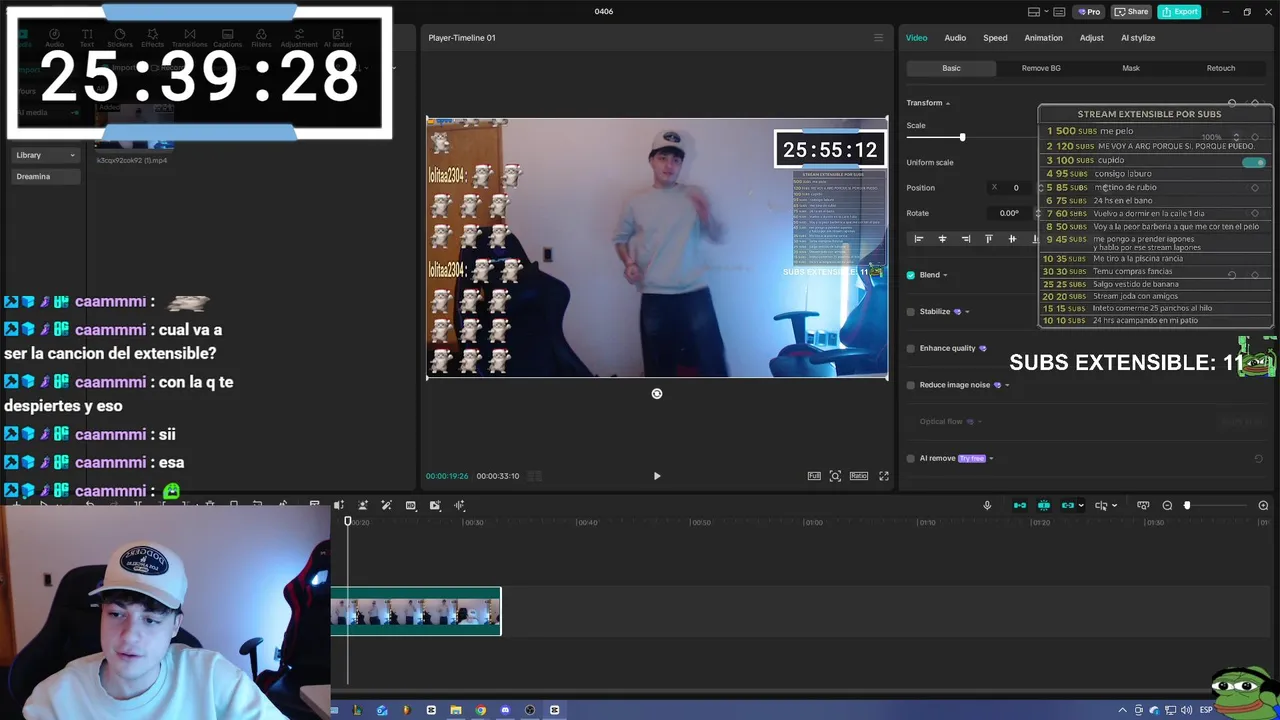
Task: Play the preview video
Action: [x=657, y=476]
